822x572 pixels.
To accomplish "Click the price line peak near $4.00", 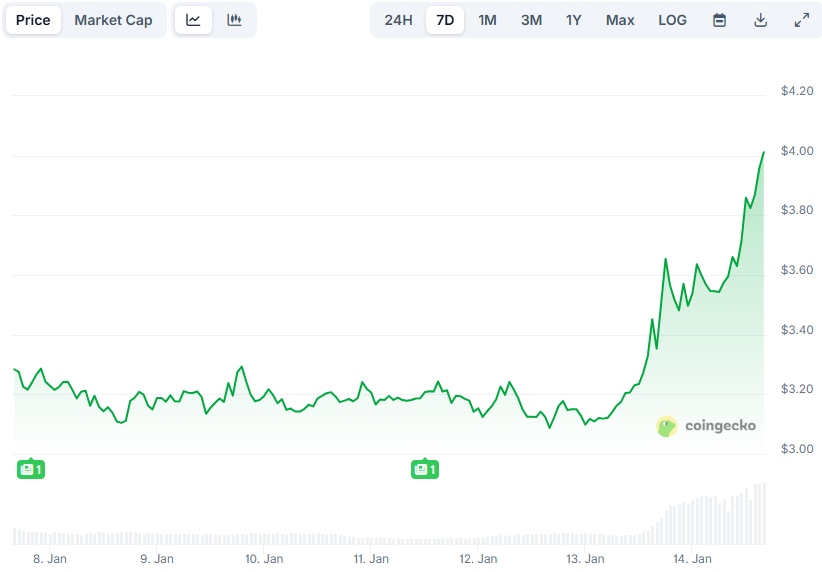I will 763,153.
